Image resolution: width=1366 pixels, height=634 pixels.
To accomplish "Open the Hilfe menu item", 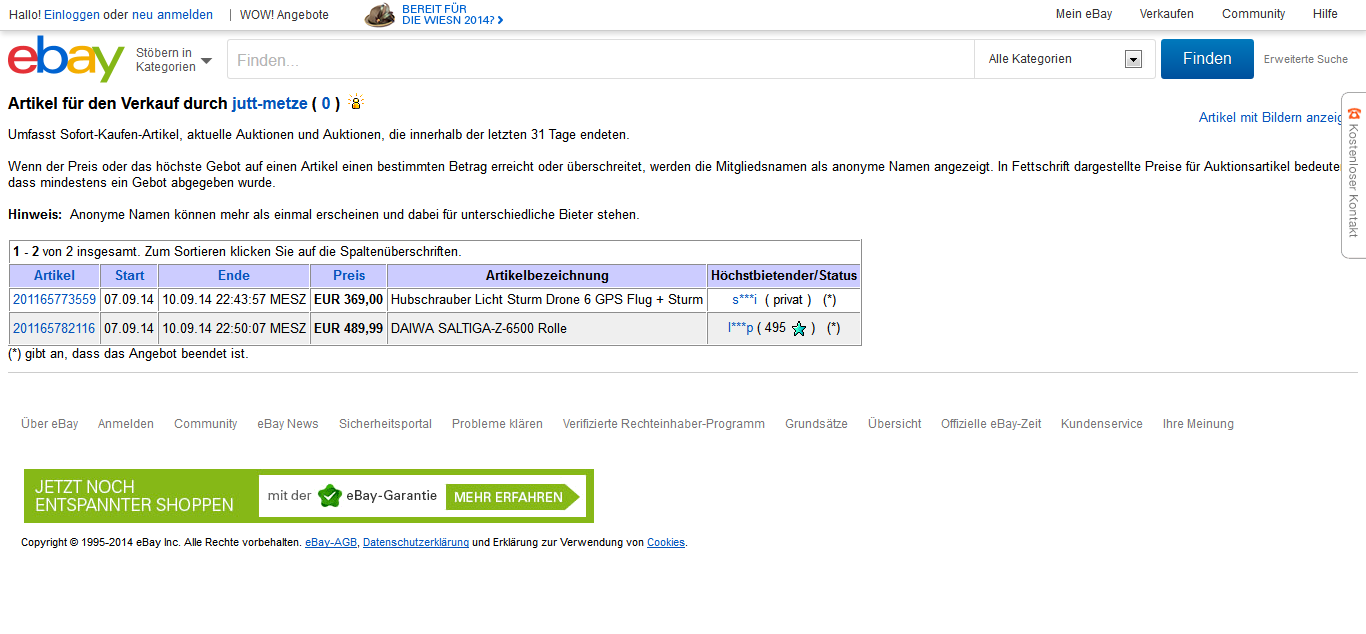I will pyautogui.click(x=1325, y=14).
